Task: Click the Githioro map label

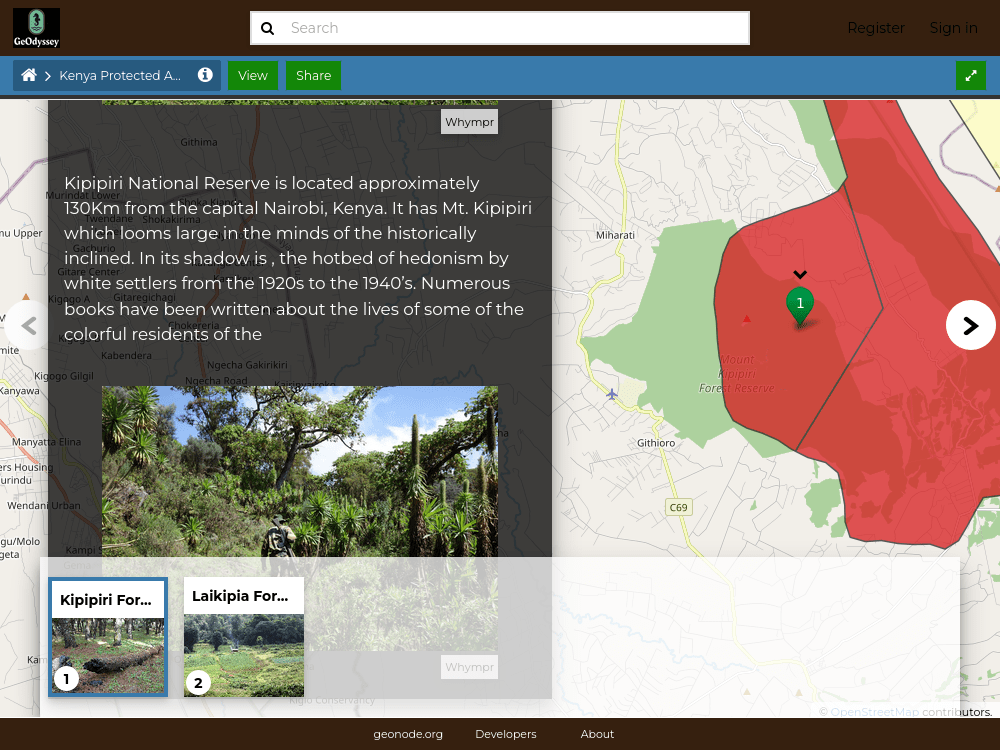Action: [656, 443]
